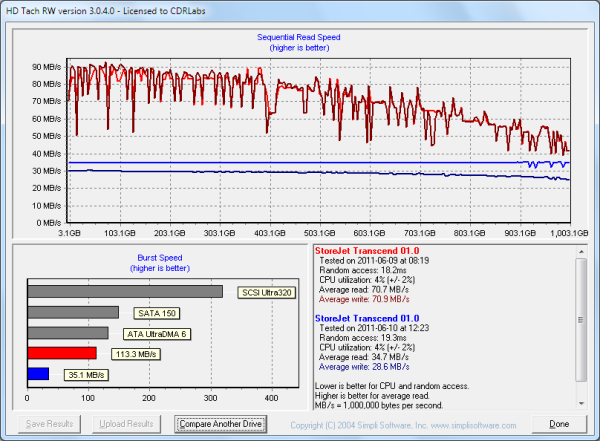Click the gray SCSI Ultra320 reference bar
Viewport: 600px width, 441px height.
point(125,292)
